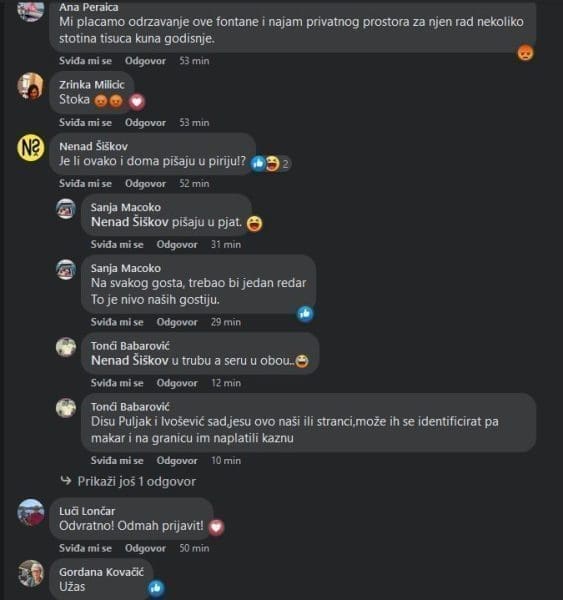
Task: Toggle 'Sviđa mi se' on Luči Lončar's comment
Action: point(85,548)
